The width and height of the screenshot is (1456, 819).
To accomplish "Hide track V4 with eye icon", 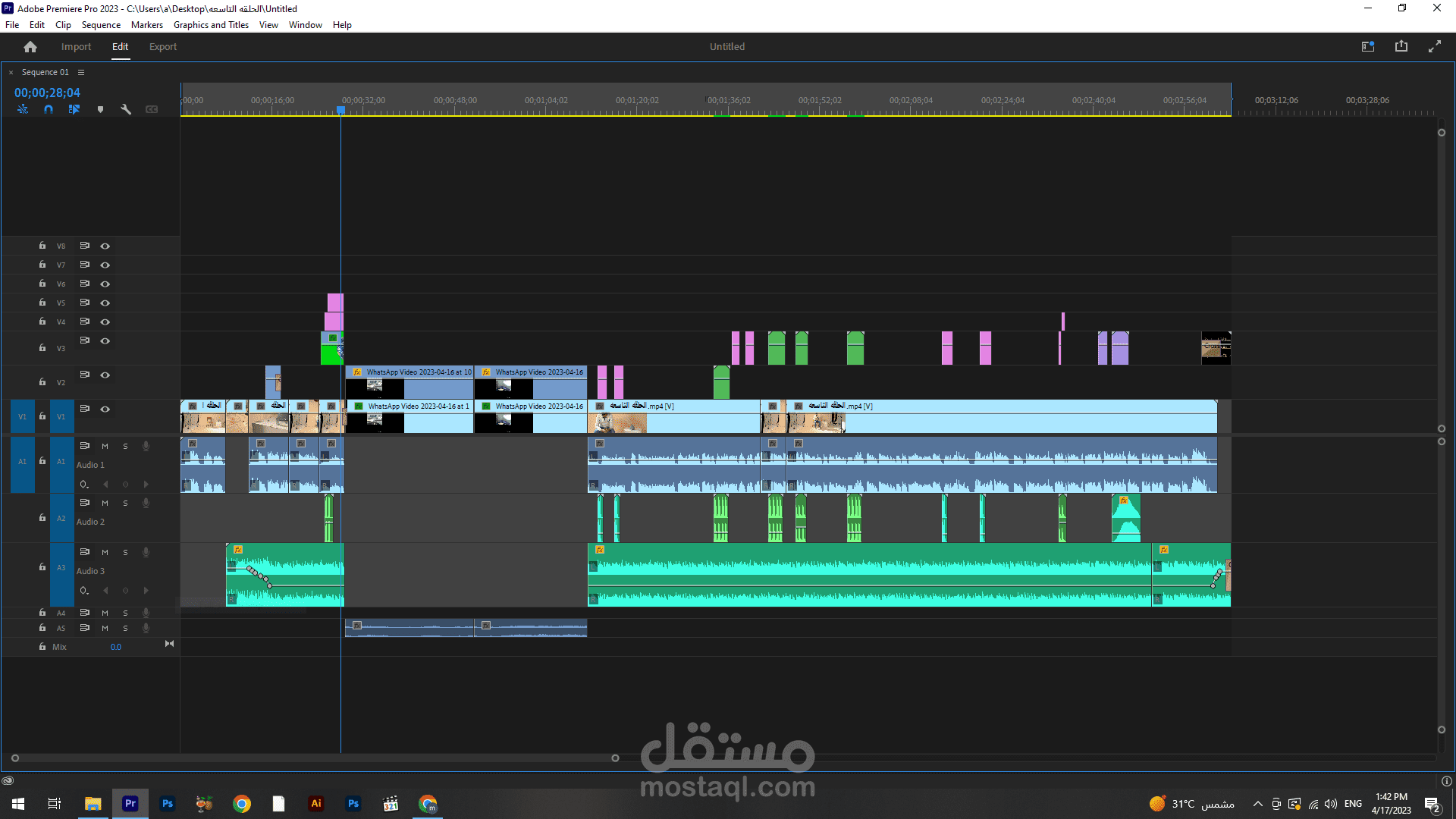I will 105,322.
